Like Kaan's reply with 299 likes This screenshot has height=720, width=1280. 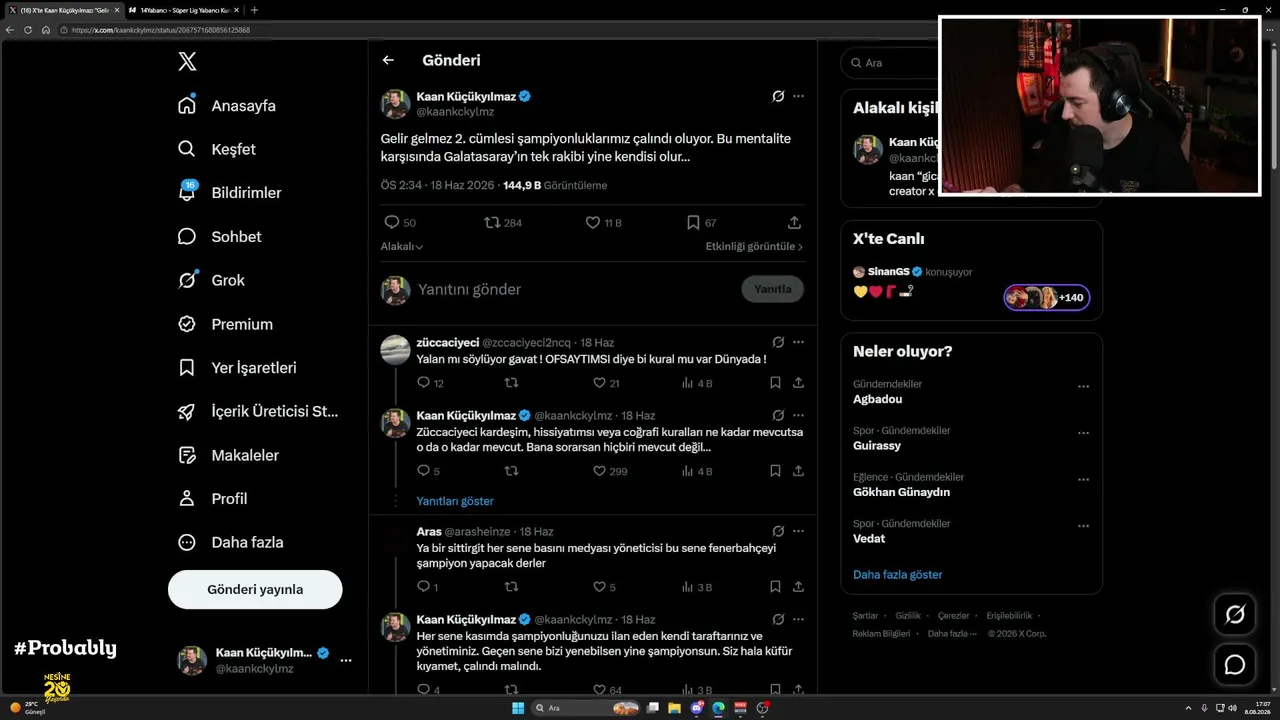[600, 471]
